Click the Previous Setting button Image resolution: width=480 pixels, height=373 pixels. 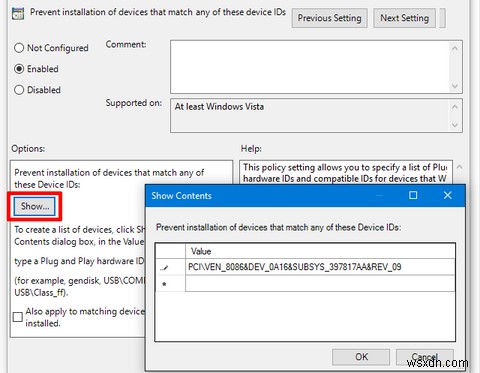click(329, 18)
